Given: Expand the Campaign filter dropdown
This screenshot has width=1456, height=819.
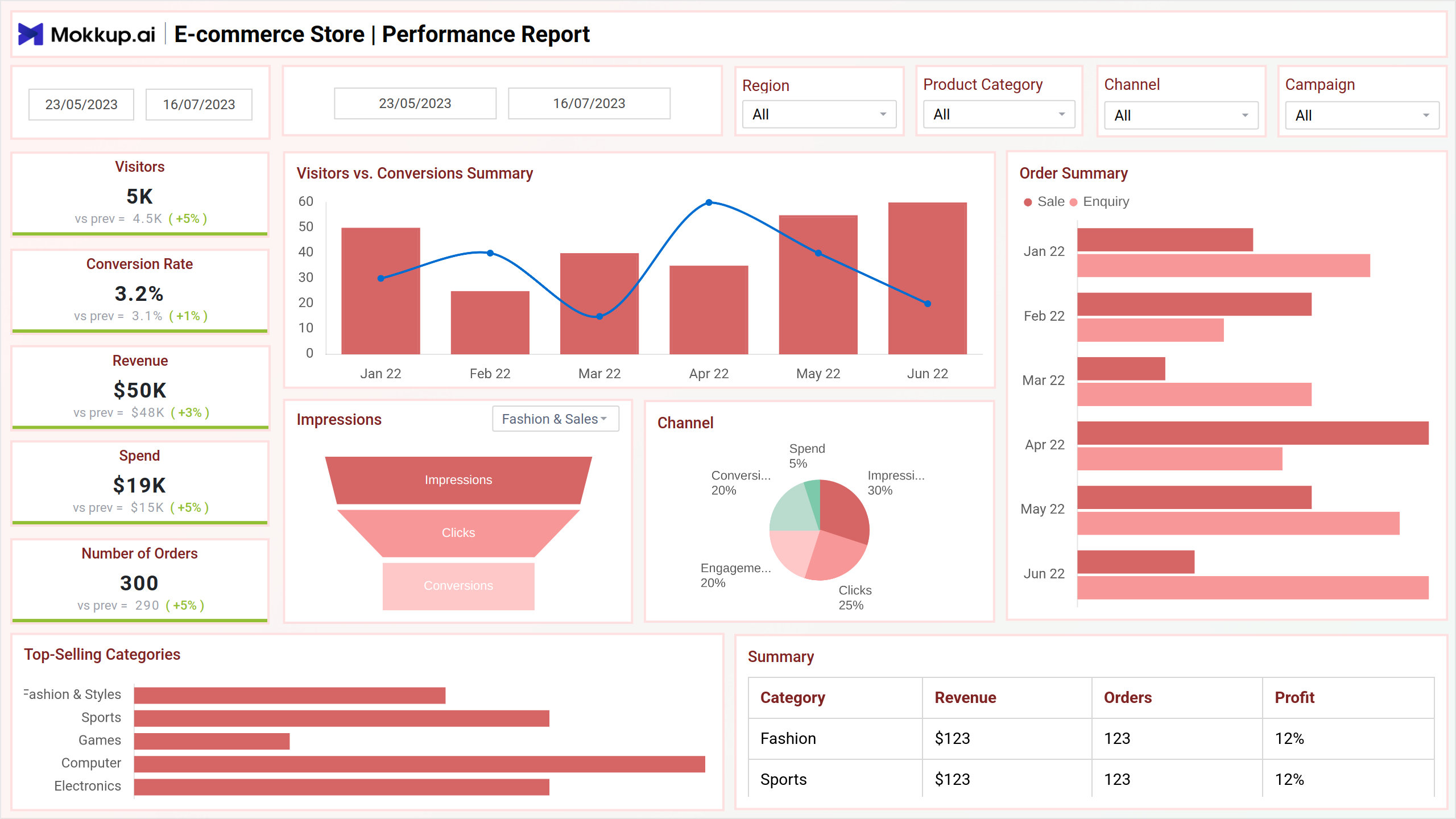Looking at the screenshot, I should 1362,115.
